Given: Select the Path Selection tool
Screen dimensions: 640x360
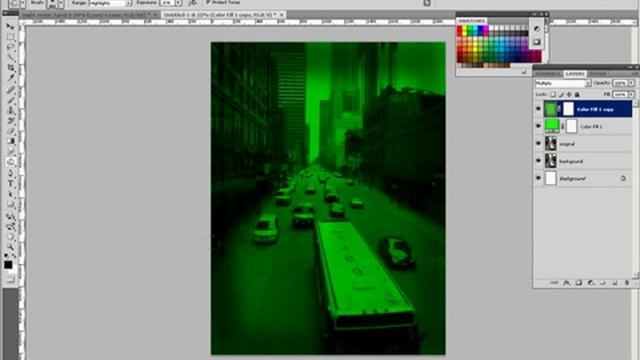Looking at the screenshot, I should point(11,194).
